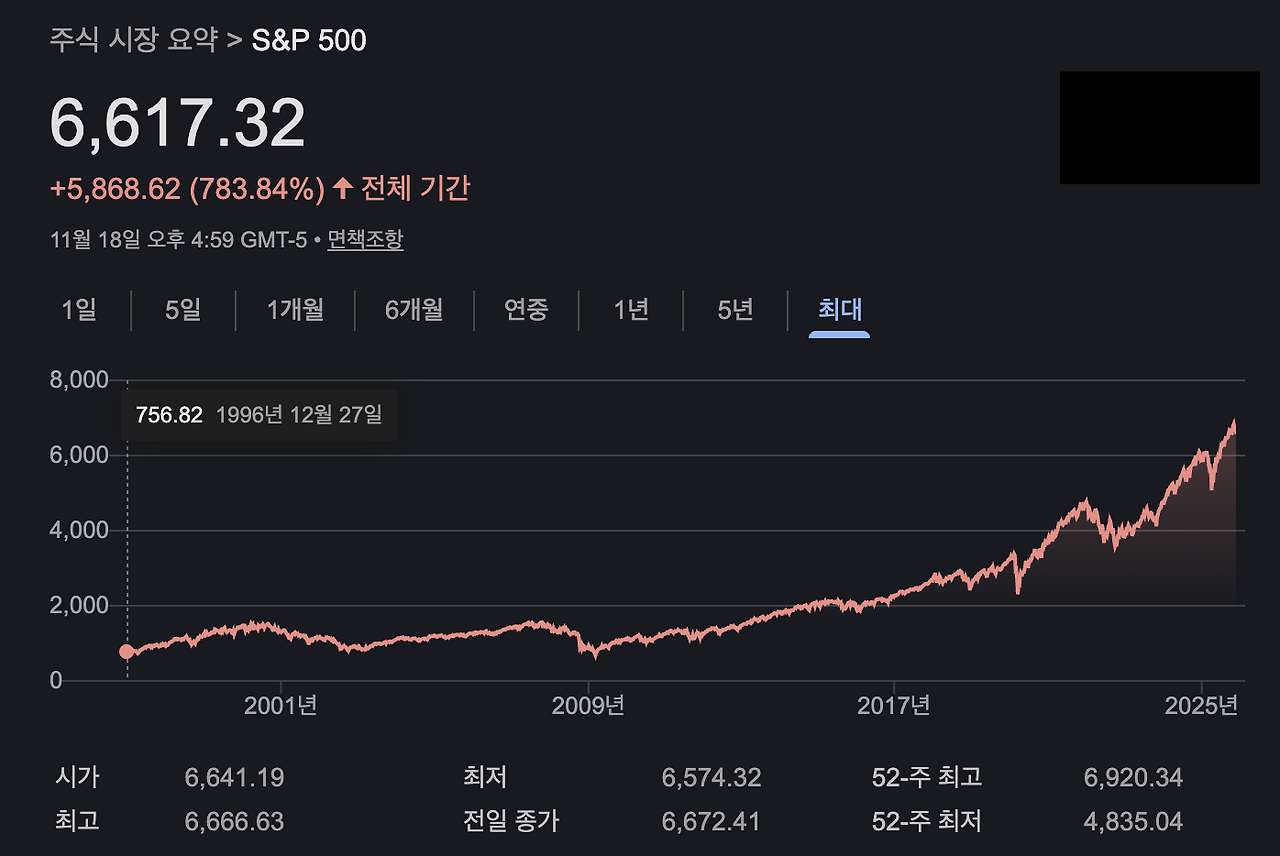
Task: Select the 6개월 range tab
Action: tap(414, 311)
